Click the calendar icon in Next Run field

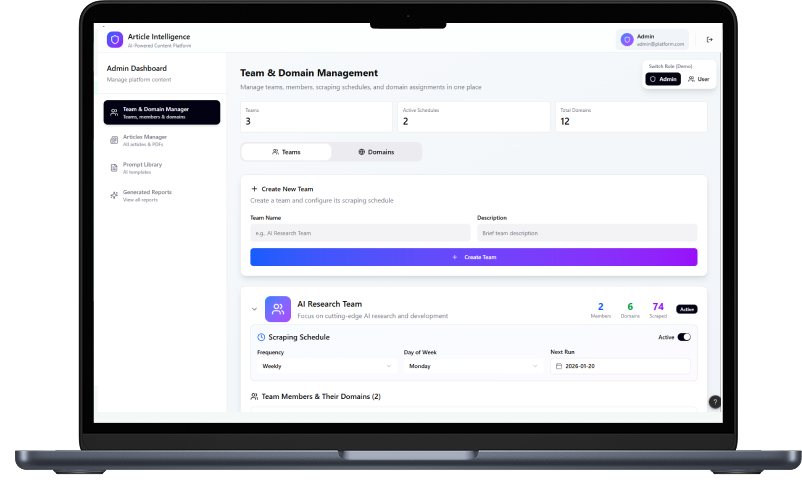[x=559, y=366]
